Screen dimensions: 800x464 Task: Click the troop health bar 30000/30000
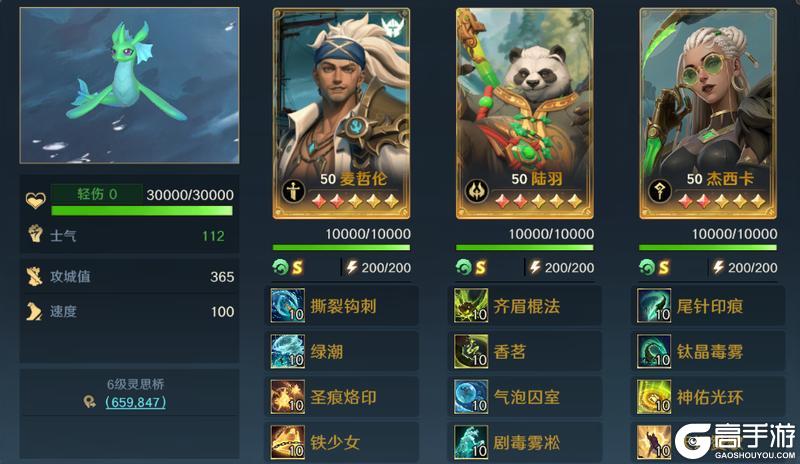pyautogui.click(x=142, y=210)
